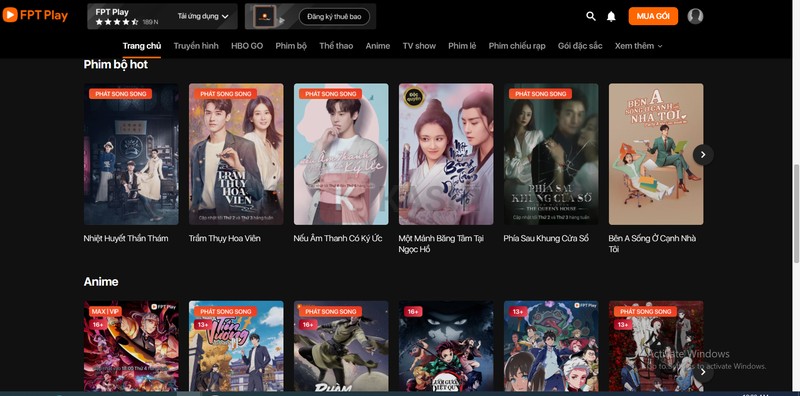Open the Thể thao tab
This screenshot has height=396, width=800.
pos(336,46)
